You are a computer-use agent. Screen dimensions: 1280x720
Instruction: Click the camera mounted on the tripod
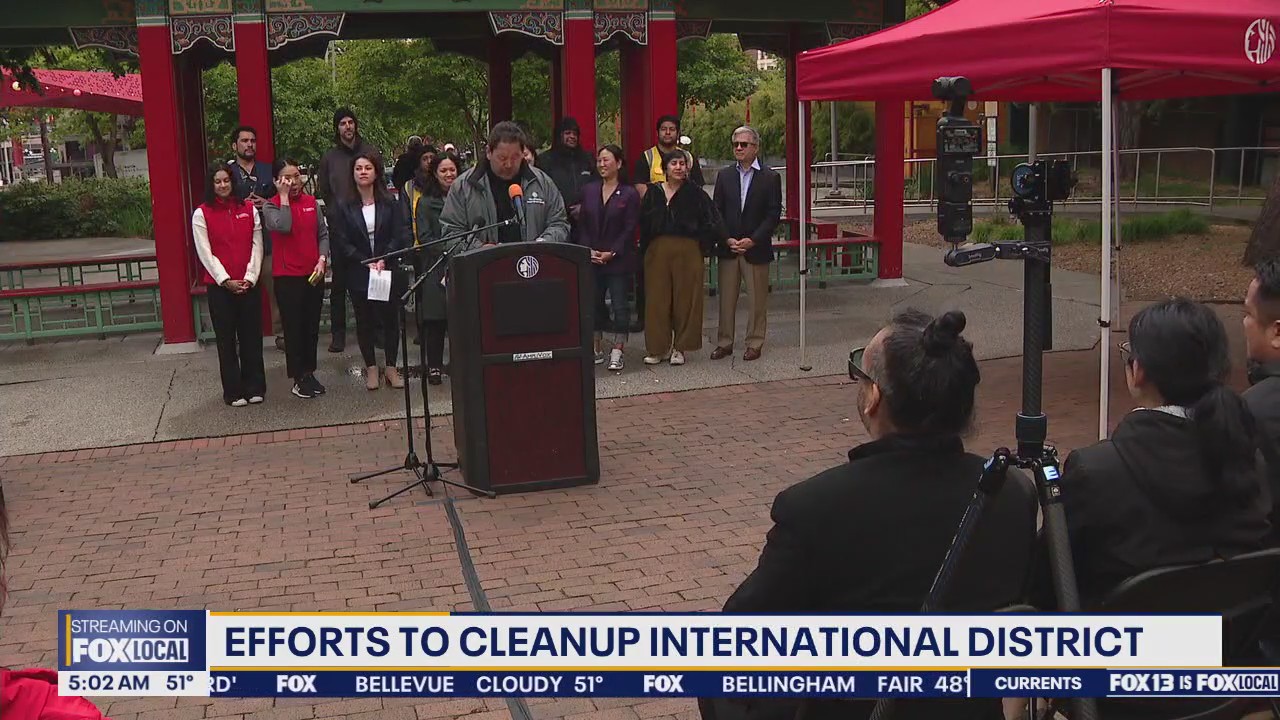(1040, 182)
